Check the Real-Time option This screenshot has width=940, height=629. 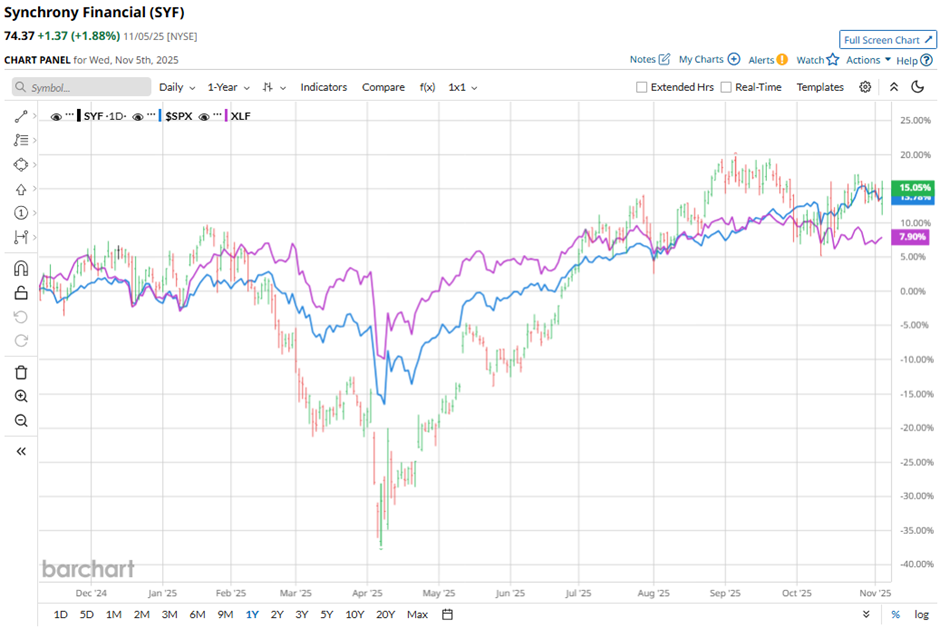tap(726, 87)
